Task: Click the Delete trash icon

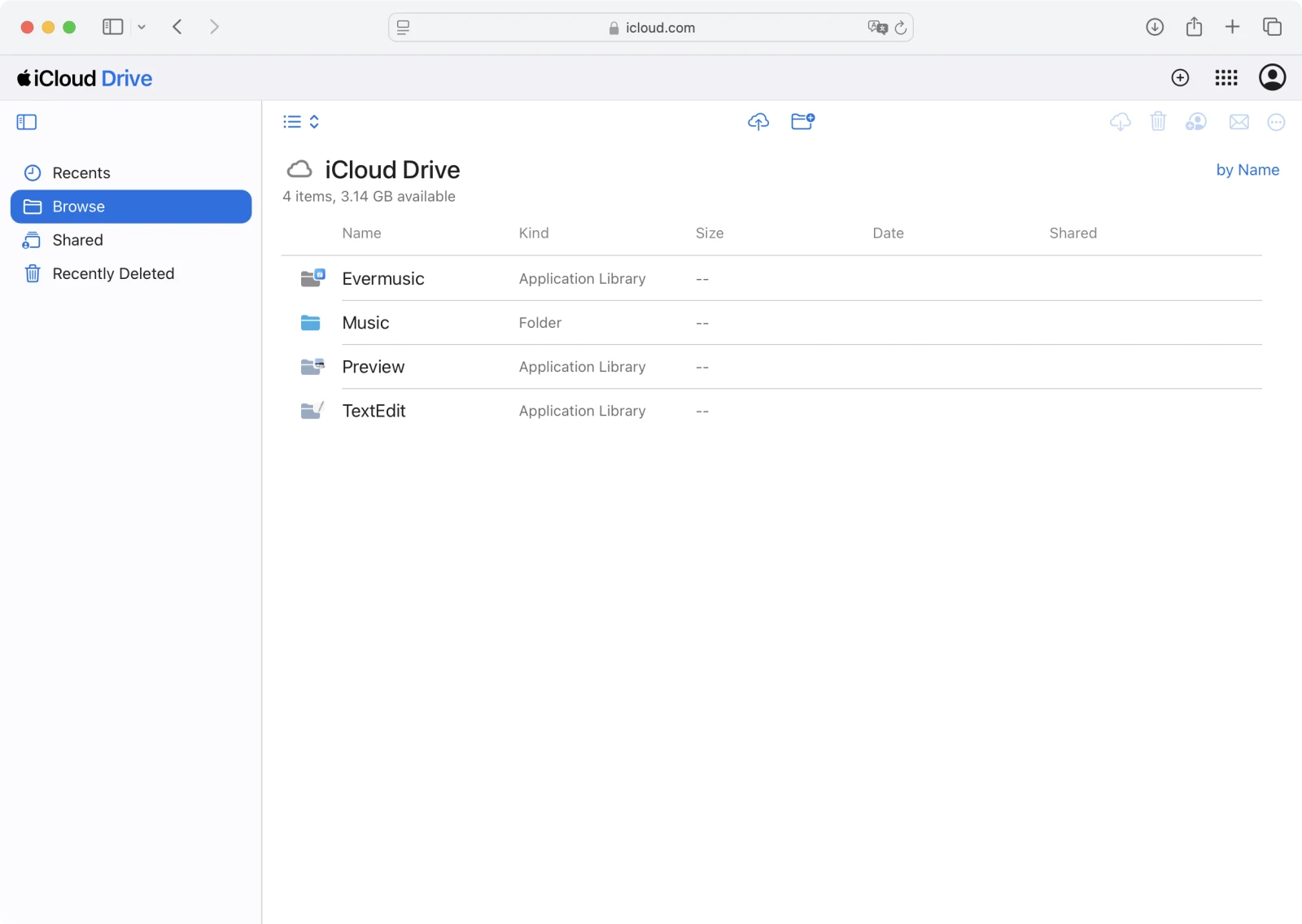Action: 1159,121
